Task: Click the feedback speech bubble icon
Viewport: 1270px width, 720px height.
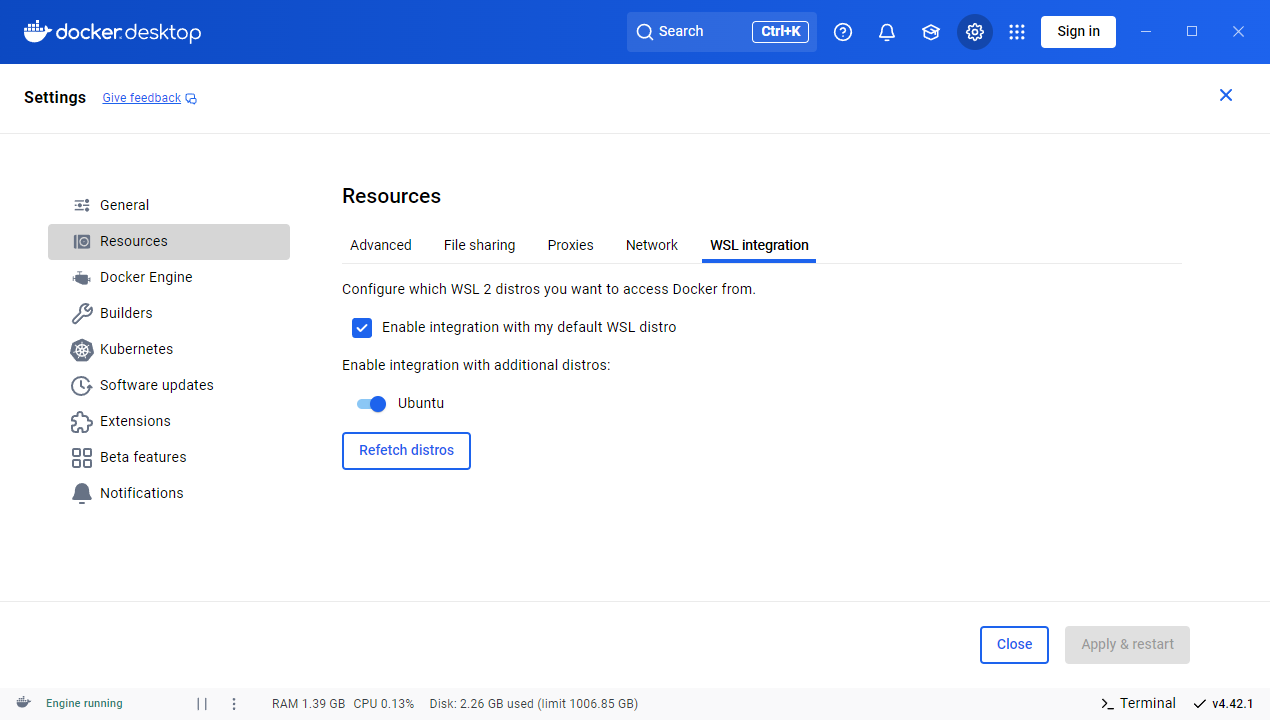Action: coord(191,98)
